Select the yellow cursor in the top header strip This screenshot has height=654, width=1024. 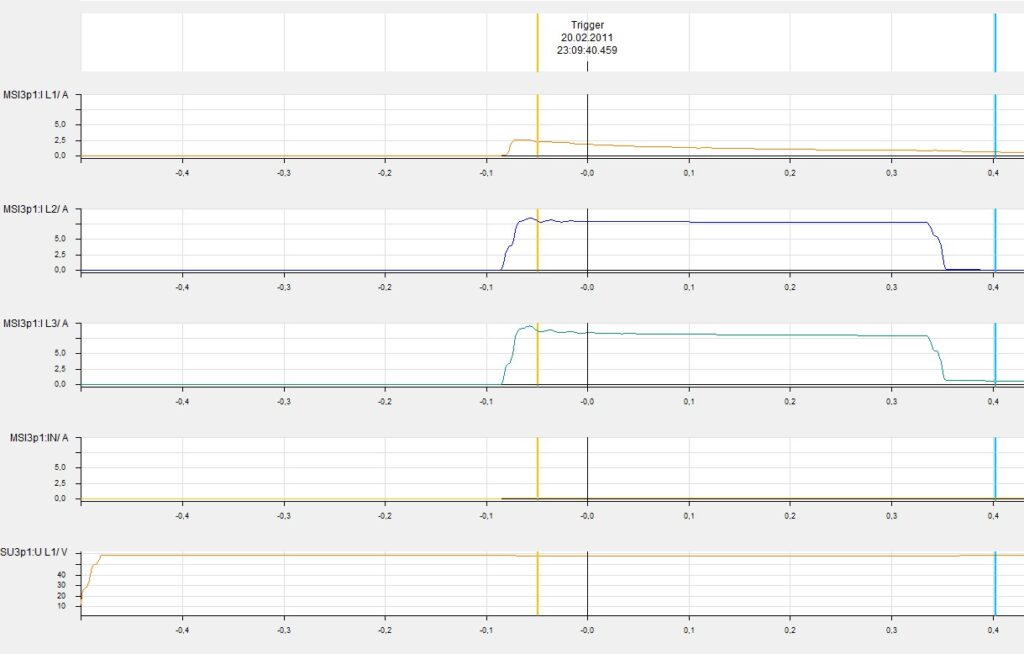click(537, 42)
